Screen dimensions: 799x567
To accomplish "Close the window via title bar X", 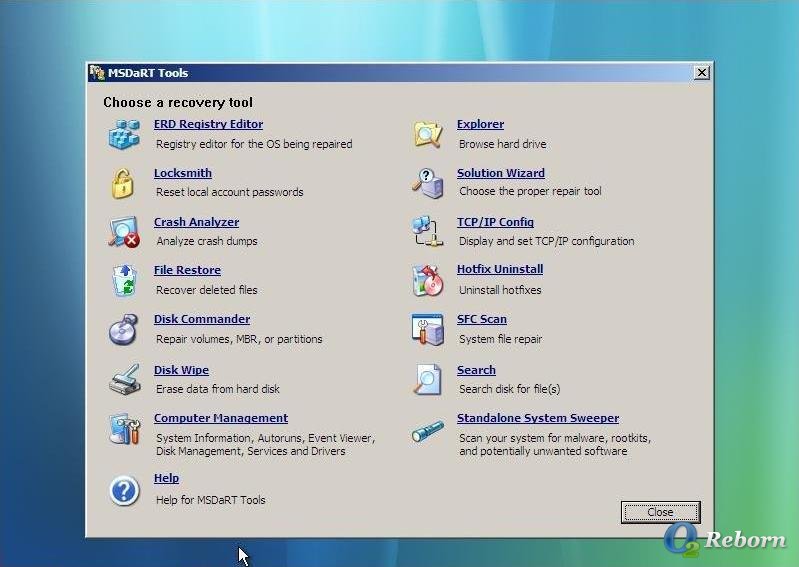I will 702,73.
